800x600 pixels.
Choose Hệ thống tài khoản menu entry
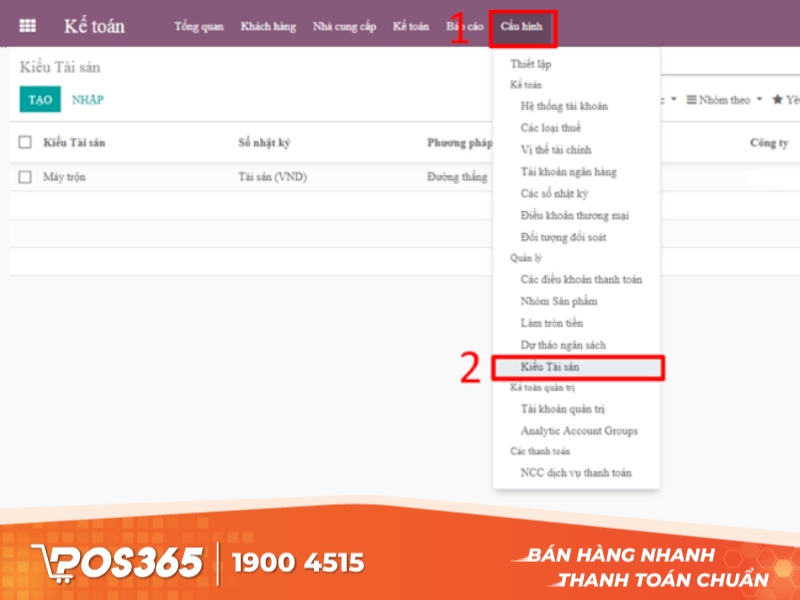[564, 106]
